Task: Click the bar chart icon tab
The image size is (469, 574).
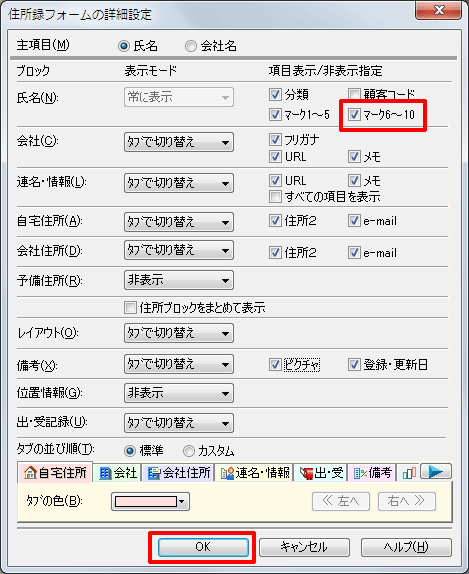Action: click(409, 473)
